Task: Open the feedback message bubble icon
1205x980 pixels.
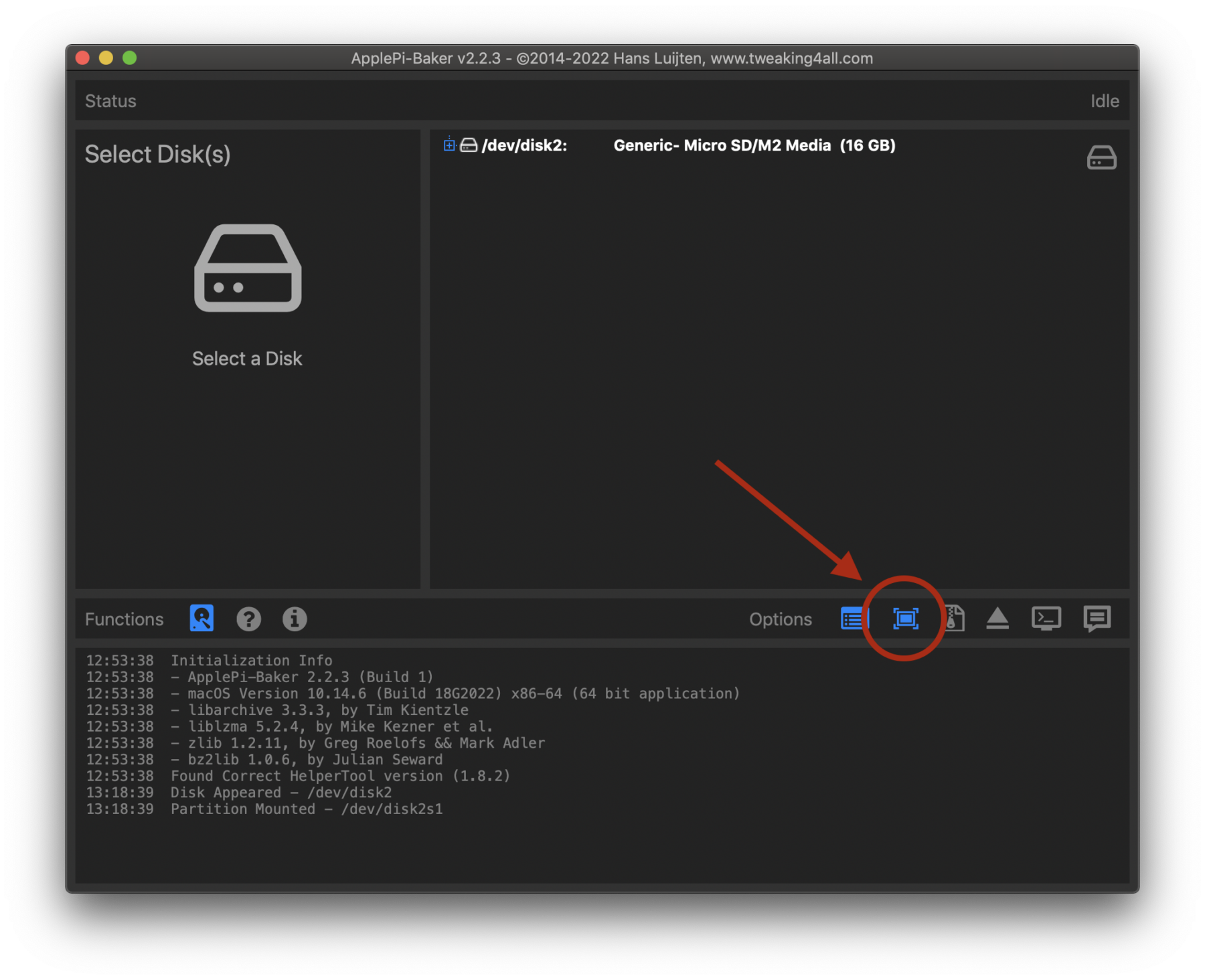Action: (x=1097, y=619)
